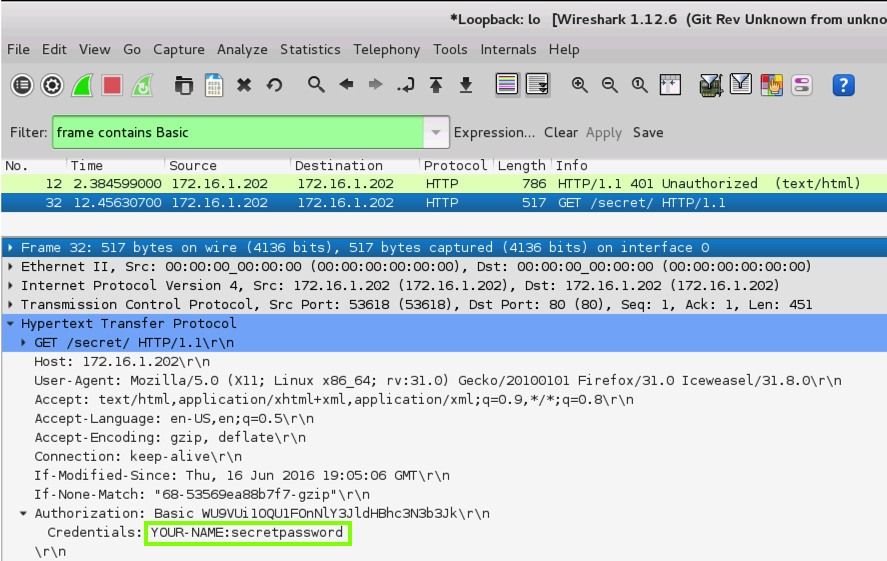Reset zoom to normal size
This screenshot has width=887, height=561.
[x=640, y=85]
